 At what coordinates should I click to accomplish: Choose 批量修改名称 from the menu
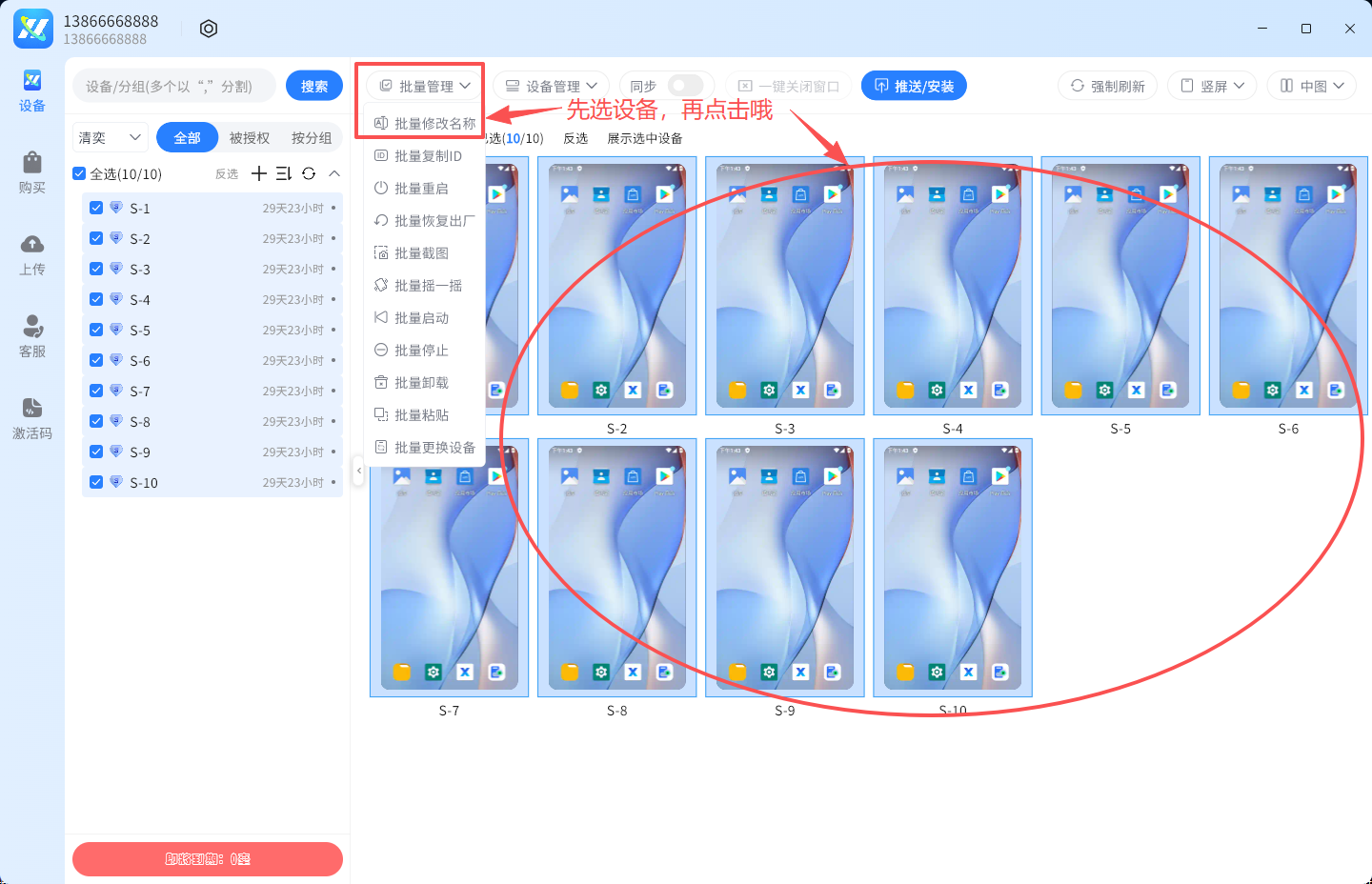click(x=425, y=123)
